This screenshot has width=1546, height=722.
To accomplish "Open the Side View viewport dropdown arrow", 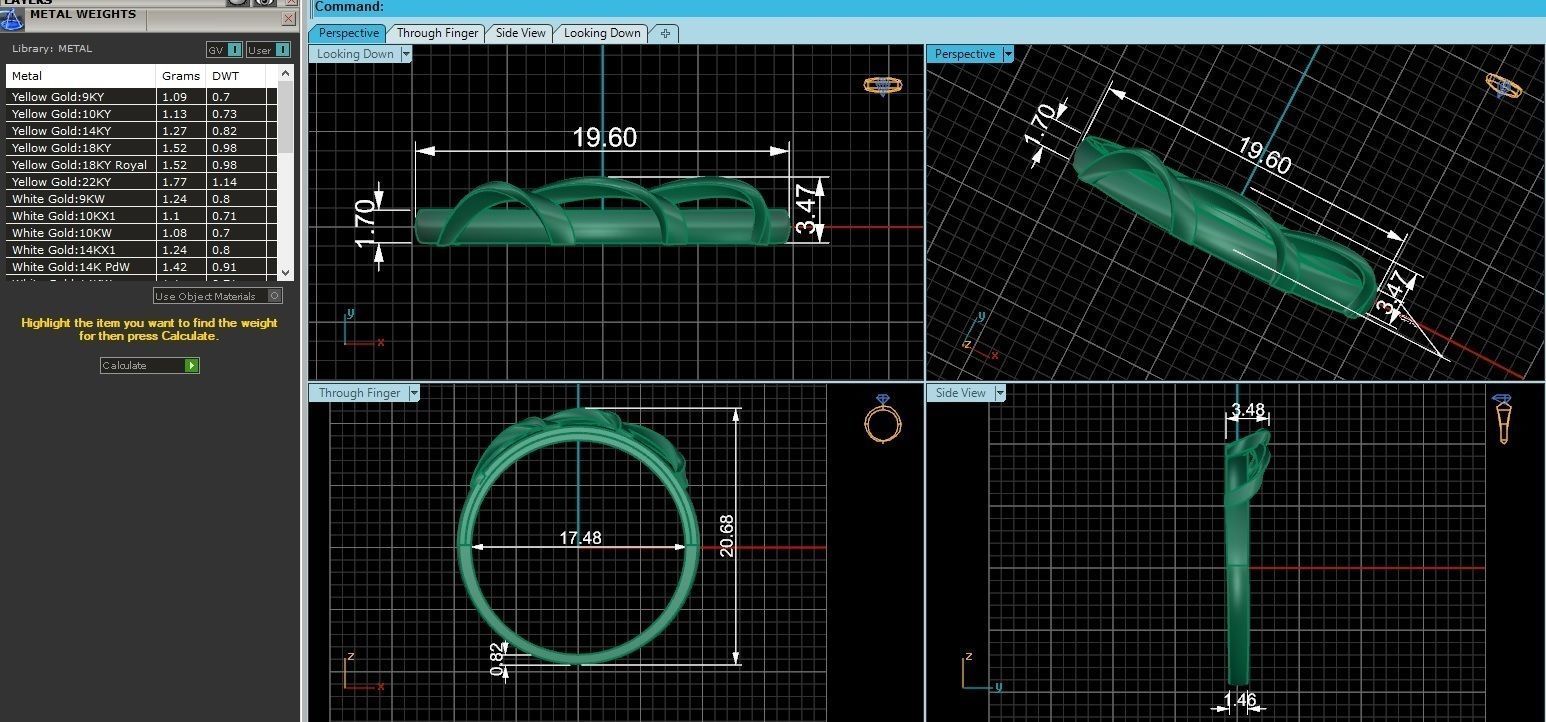I will (x=999, y=393).
